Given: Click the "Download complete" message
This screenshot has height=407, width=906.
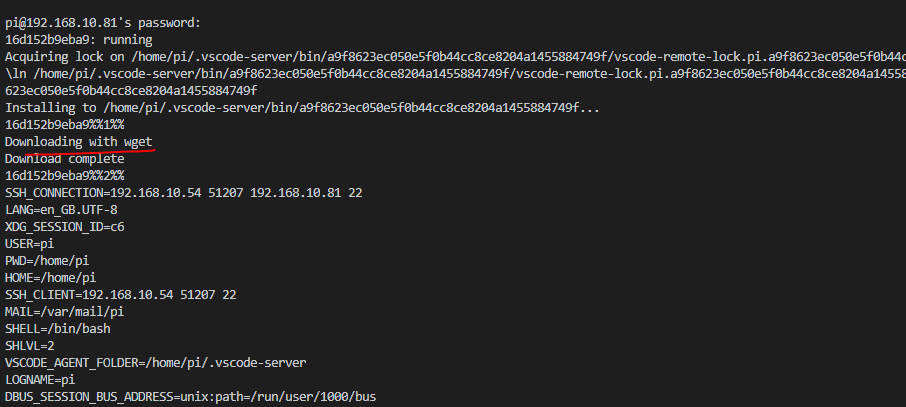Looking at the screenshot, I should tap(65, 158).
